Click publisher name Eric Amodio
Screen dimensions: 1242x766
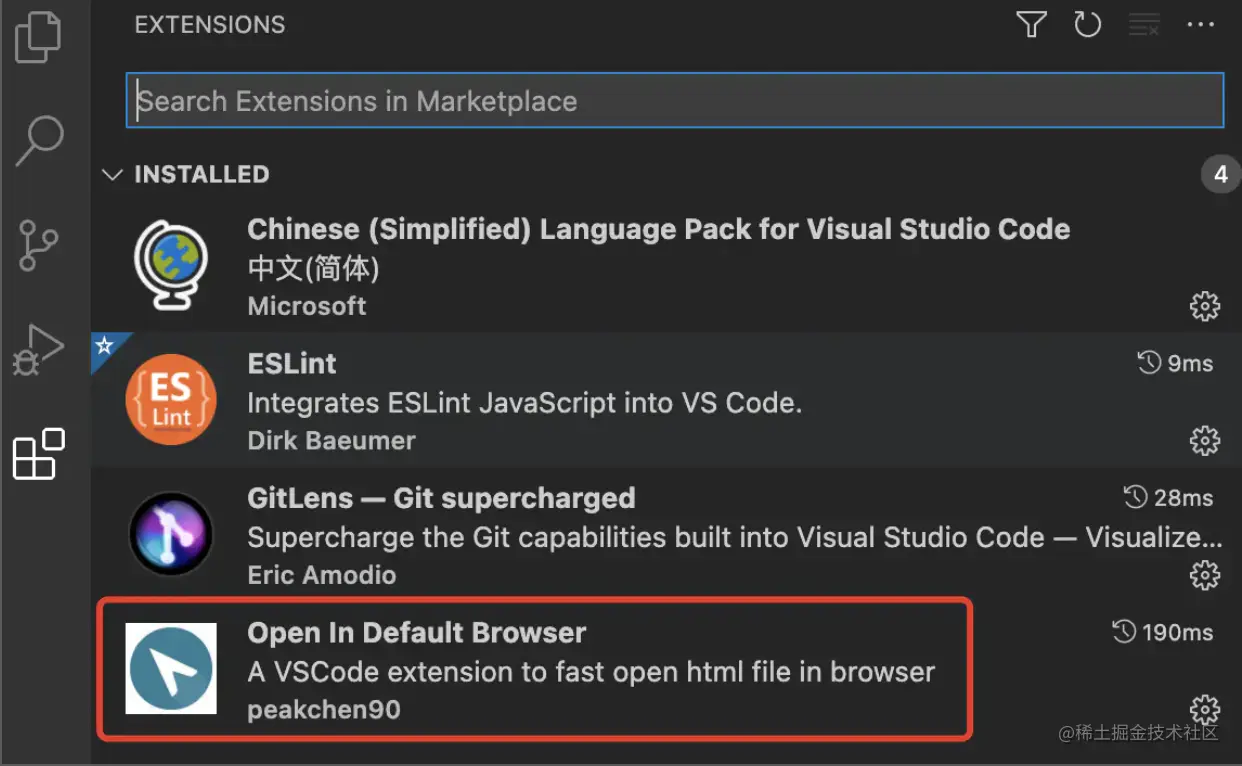point(322,575)
